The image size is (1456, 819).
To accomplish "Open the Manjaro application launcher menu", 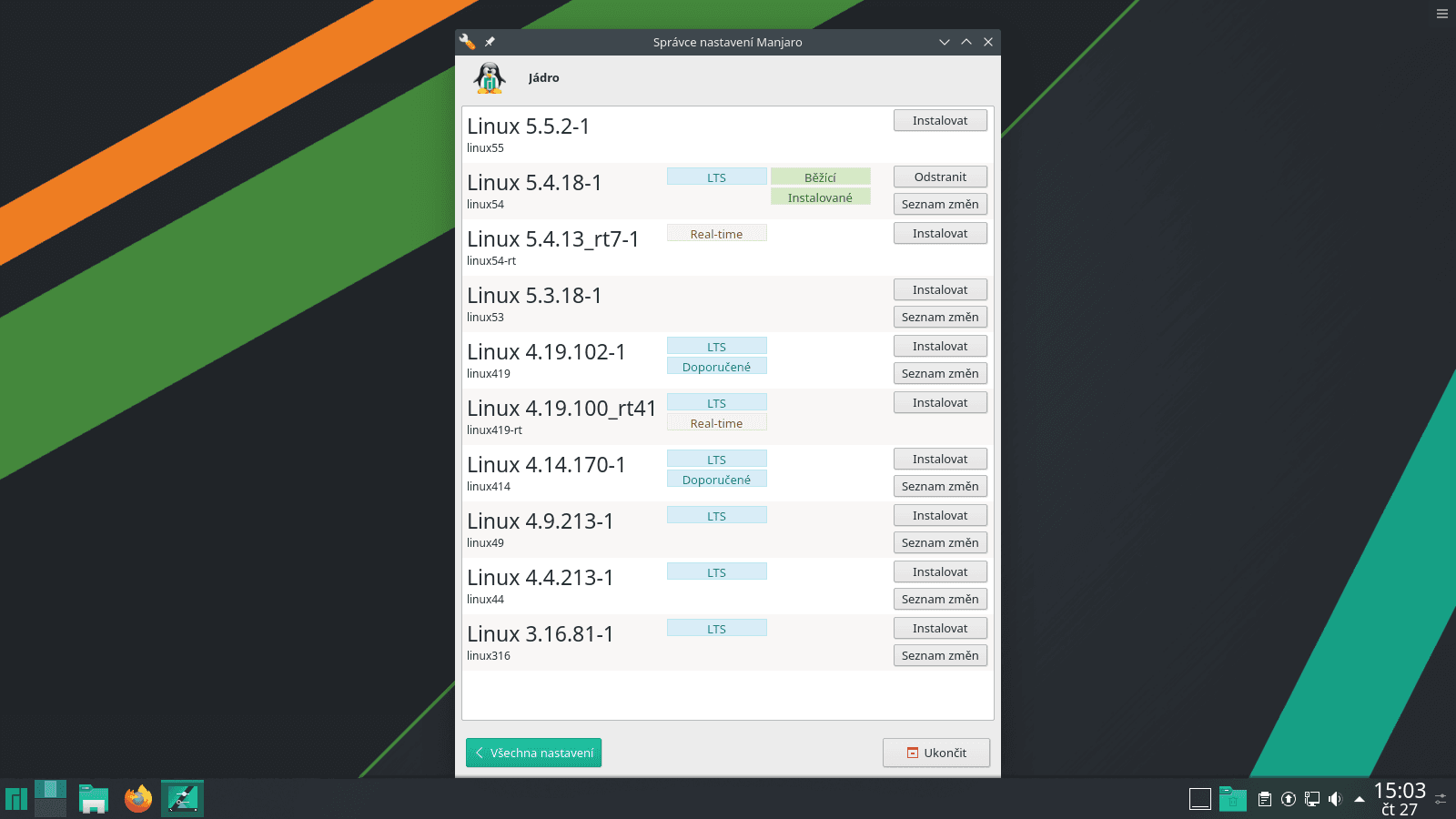I will coord(16,799).
